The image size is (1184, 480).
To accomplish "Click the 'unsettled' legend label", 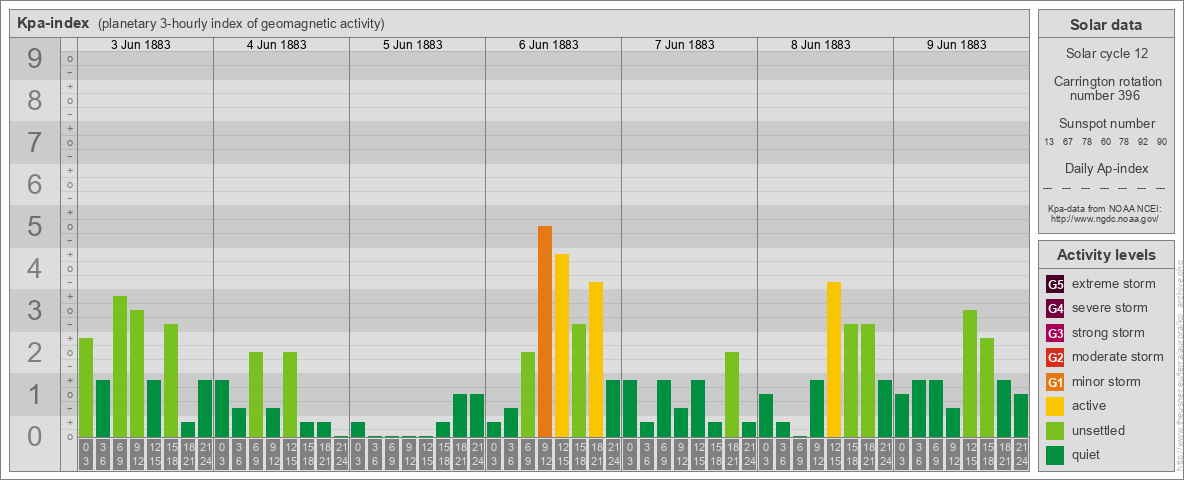I will [1098, 430].
